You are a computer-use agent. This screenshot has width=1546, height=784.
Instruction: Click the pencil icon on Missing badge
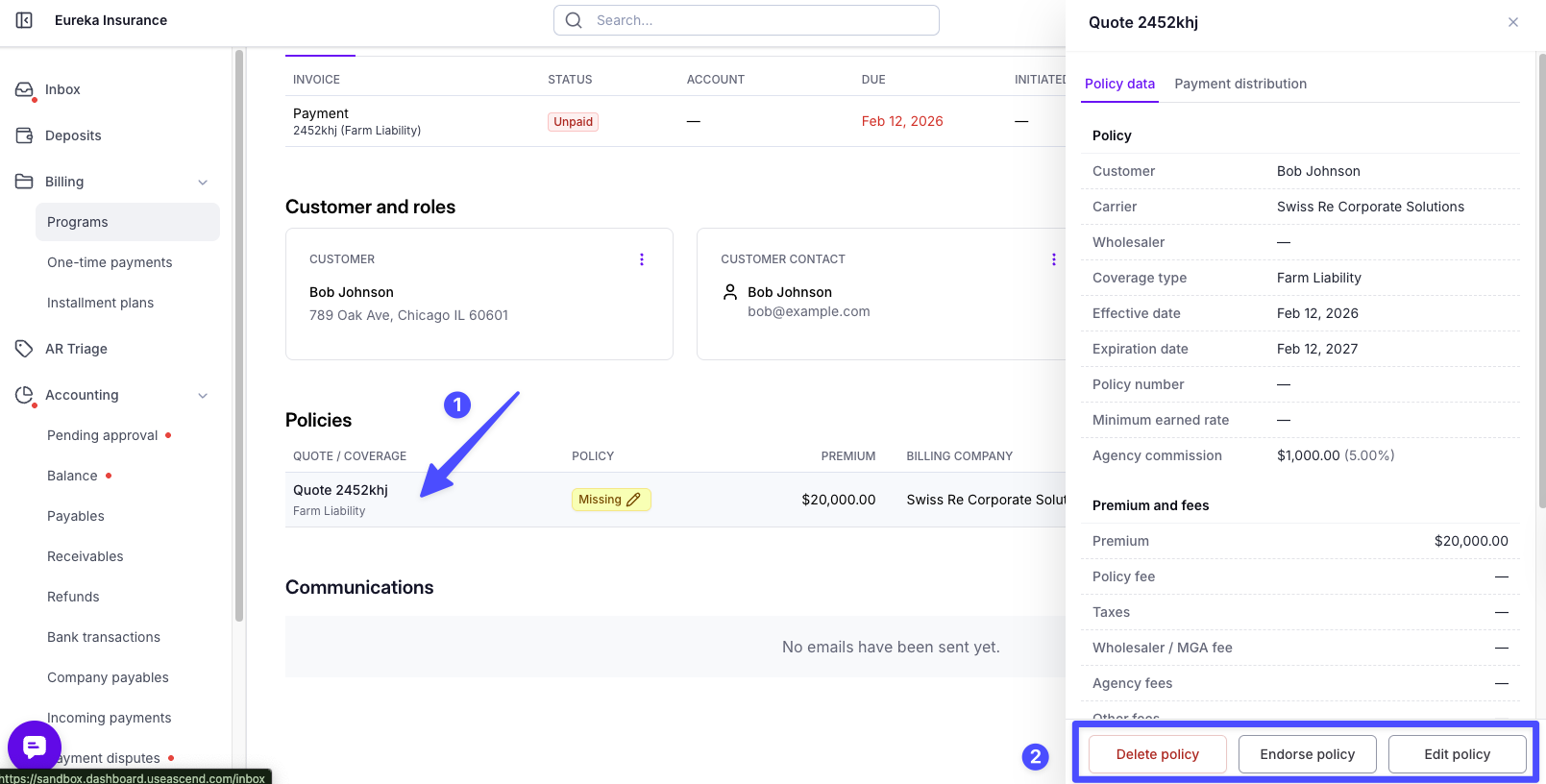[x=633, y=500]
